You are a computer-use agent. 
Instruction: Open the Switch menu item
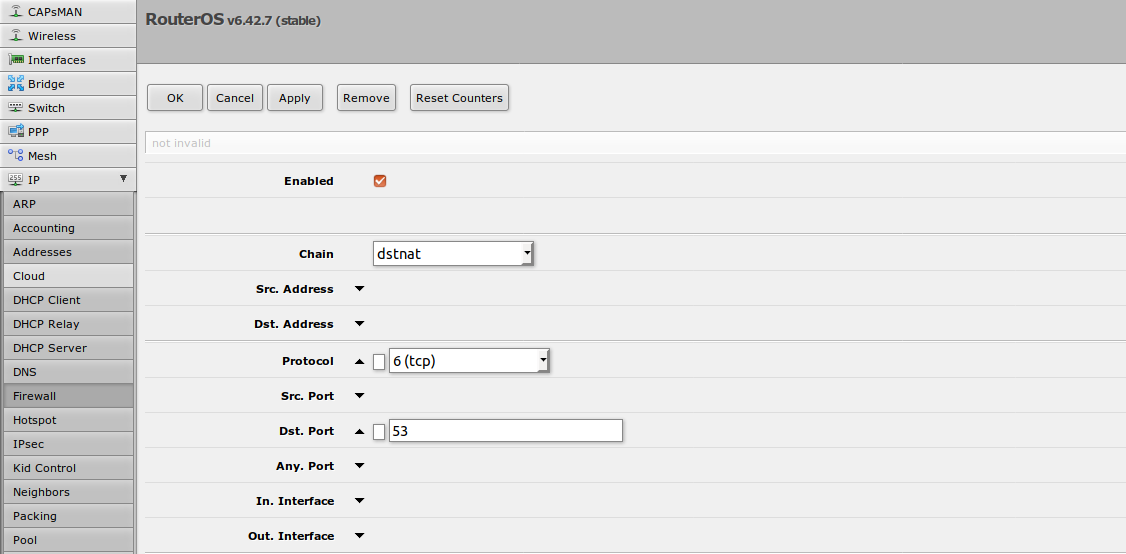click(68, 108)
